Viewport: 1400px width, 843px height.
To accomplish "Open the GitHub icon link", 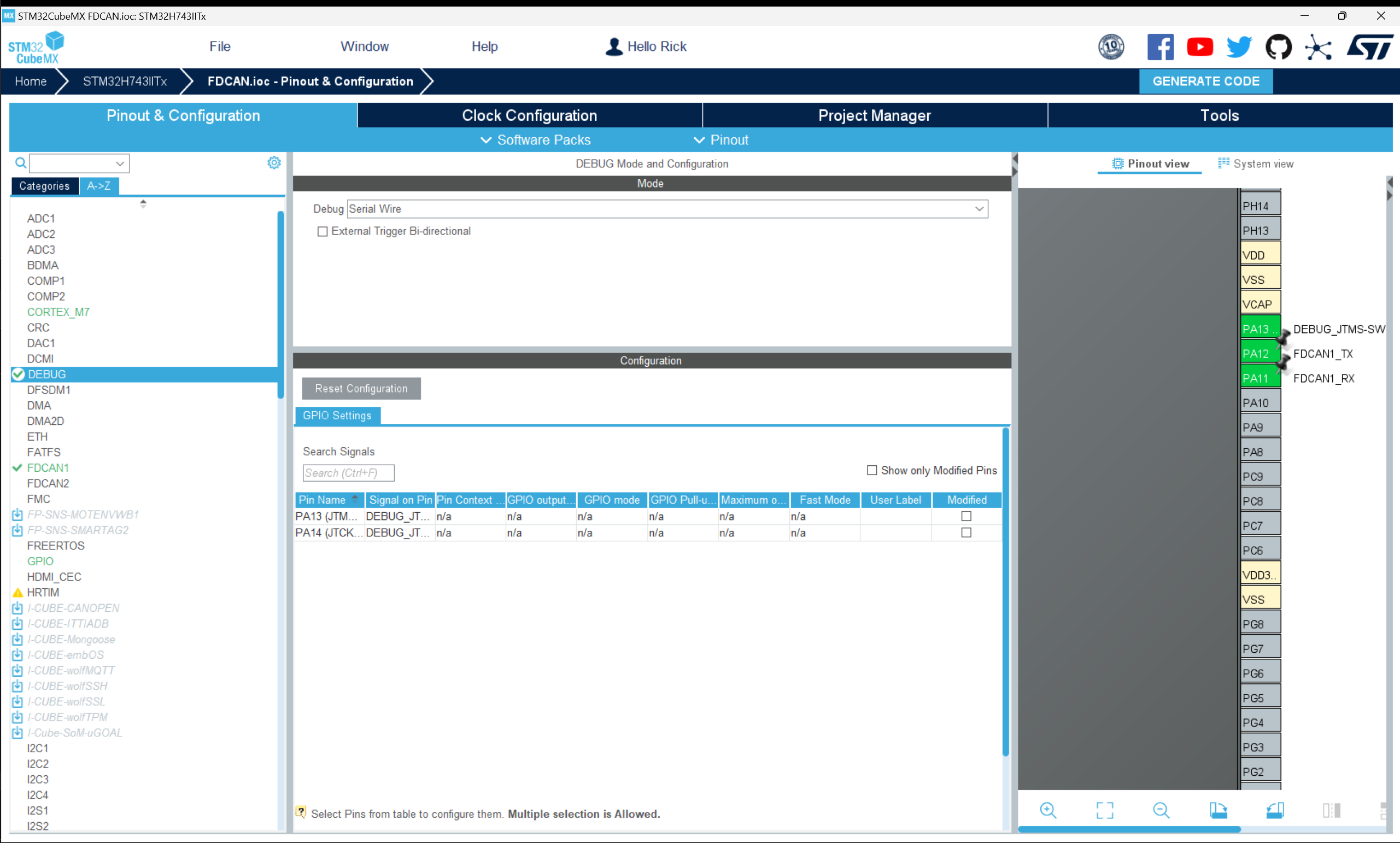I will [x=1278, y=46].
